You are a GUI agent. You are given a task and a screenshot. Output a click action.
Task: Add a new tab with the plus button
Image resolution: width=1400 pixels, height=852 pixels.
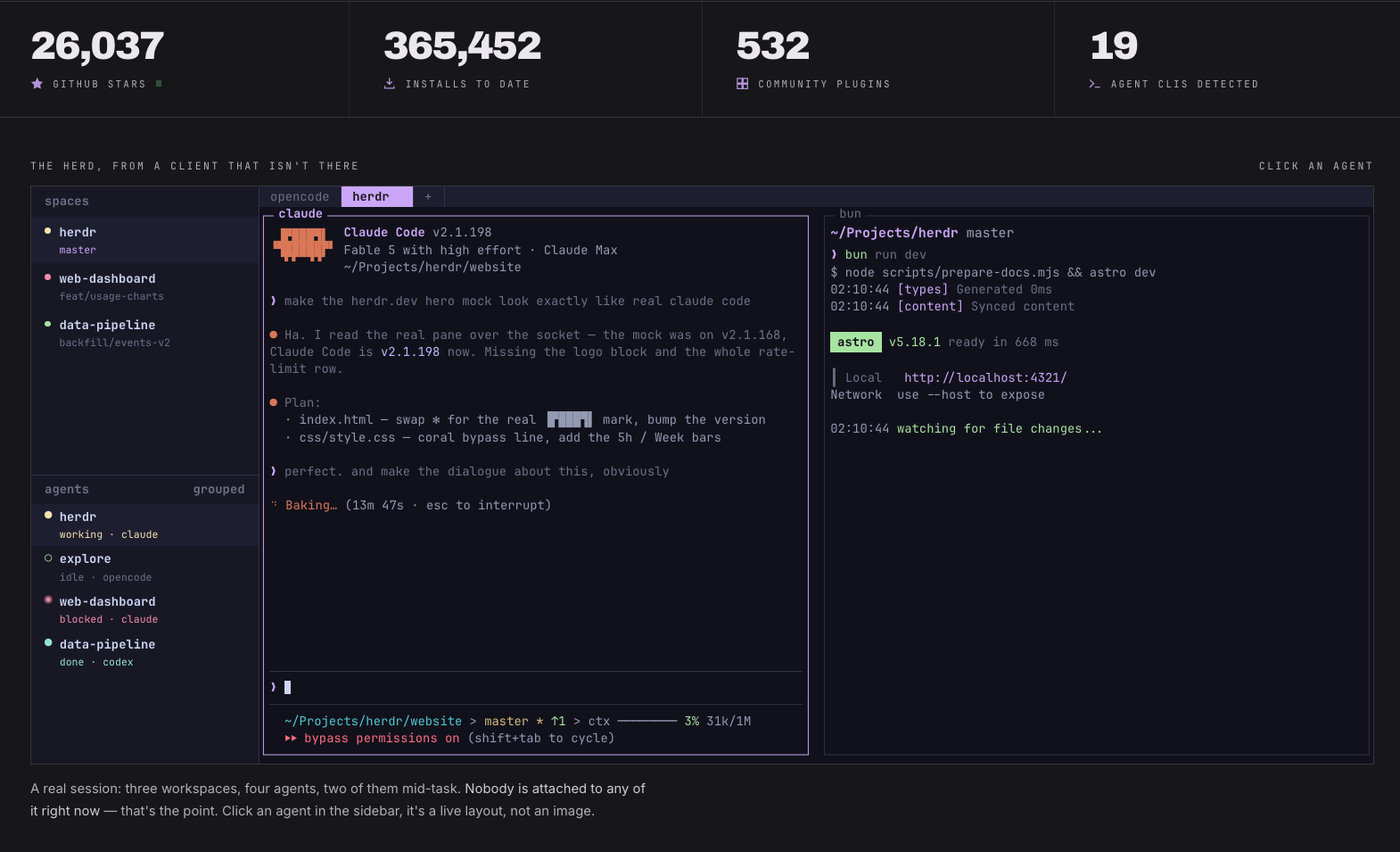(x=428, y=196)
